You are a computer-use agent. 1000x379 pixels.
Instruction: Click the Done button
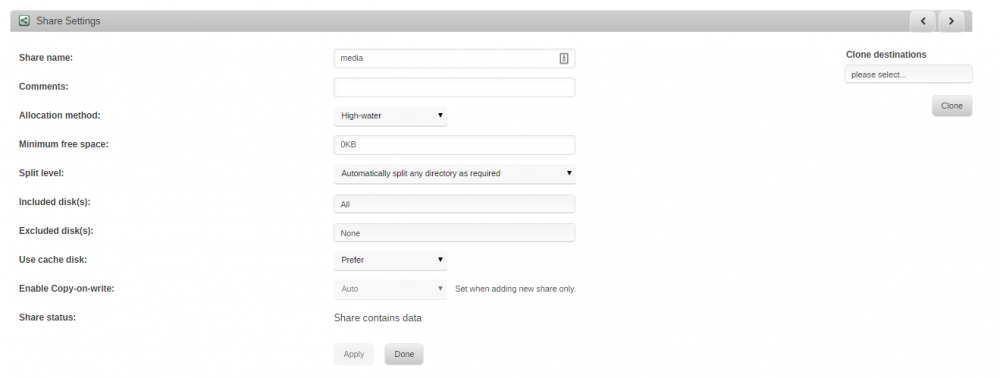[x=404, y=354]
